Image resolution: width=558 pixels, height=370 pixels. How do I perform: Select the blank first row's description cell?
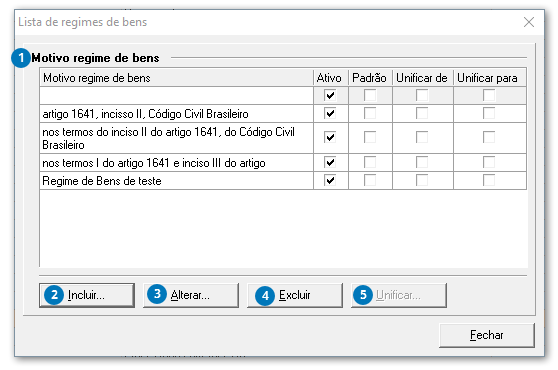[x=177, y=95]
